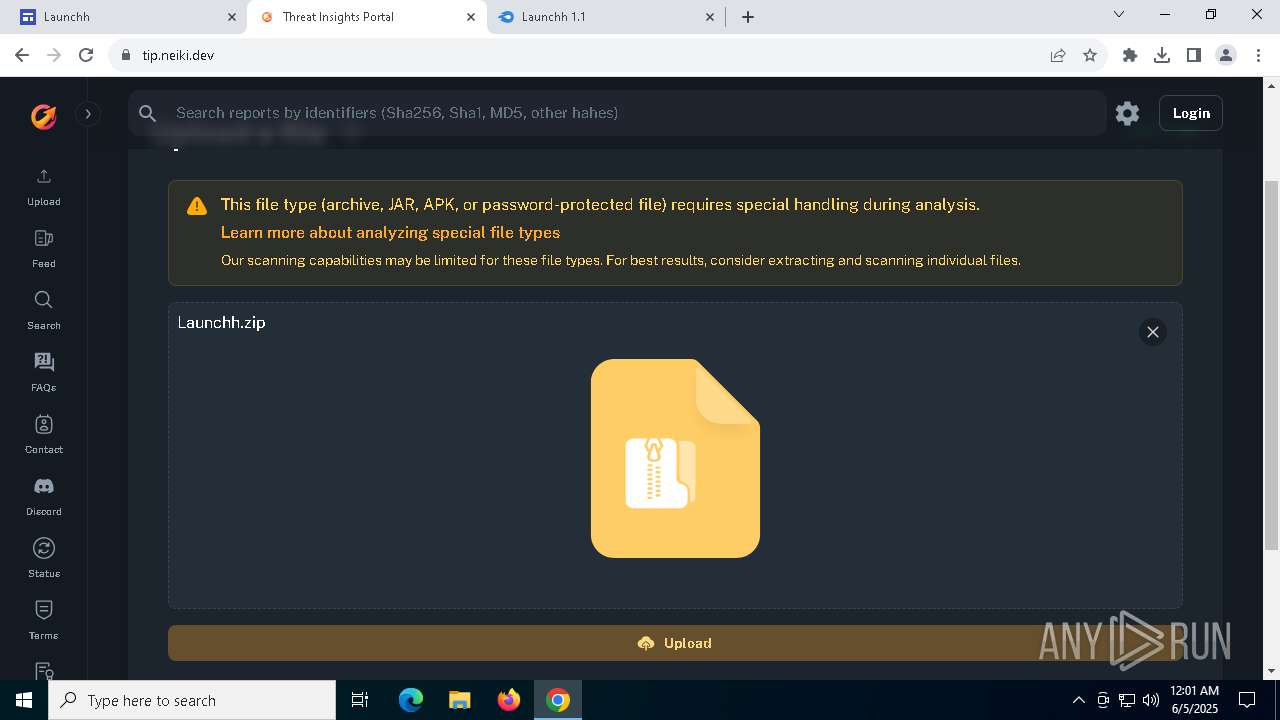Bookmark this page with the star

pos(1090,55)
